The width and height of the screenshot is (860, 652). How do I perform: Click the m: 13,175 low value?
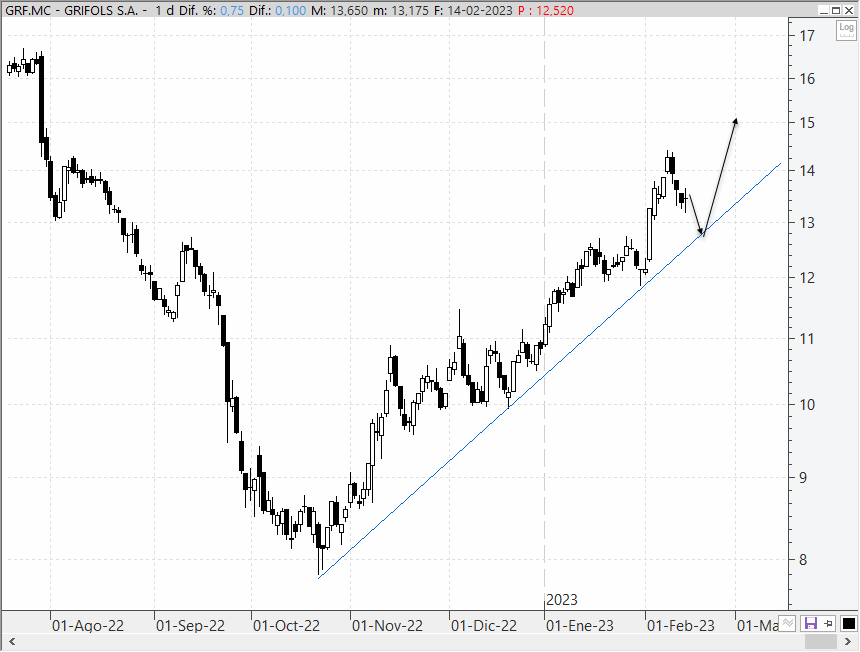point(401,11)
